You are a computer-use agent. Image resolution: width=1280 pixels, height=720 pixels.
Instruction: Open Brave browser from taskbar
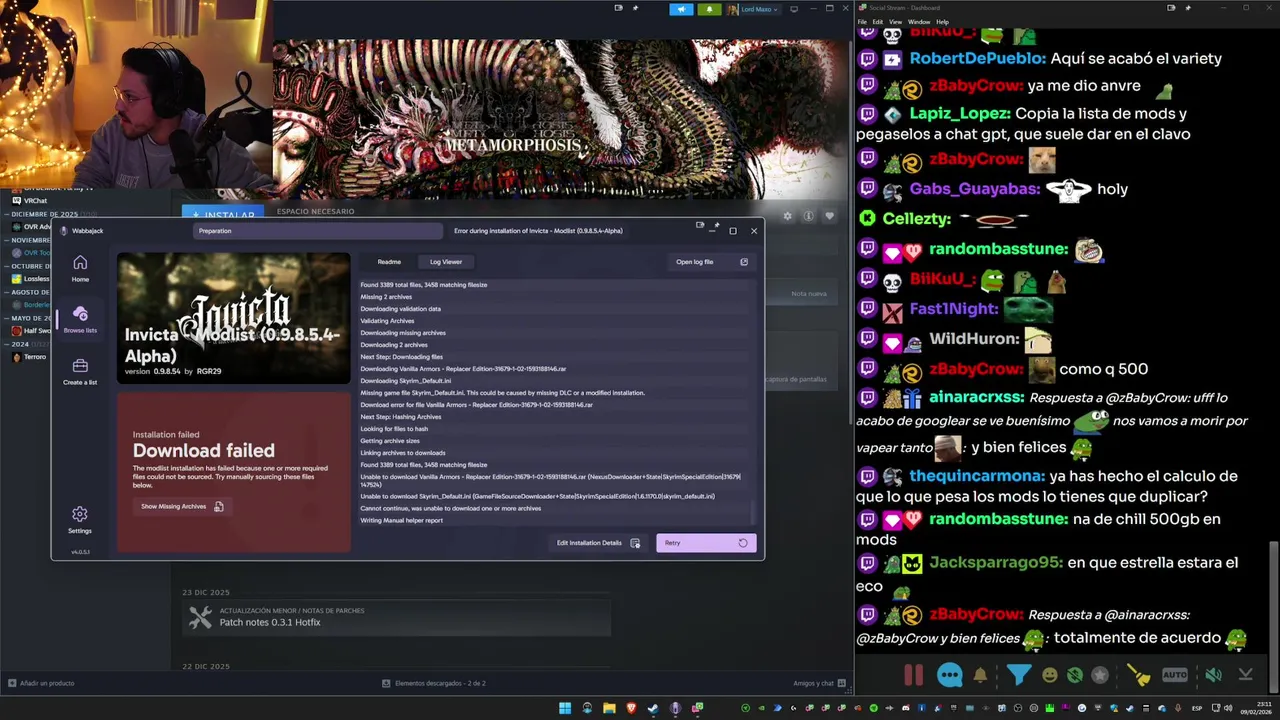(x=631, y=708)
